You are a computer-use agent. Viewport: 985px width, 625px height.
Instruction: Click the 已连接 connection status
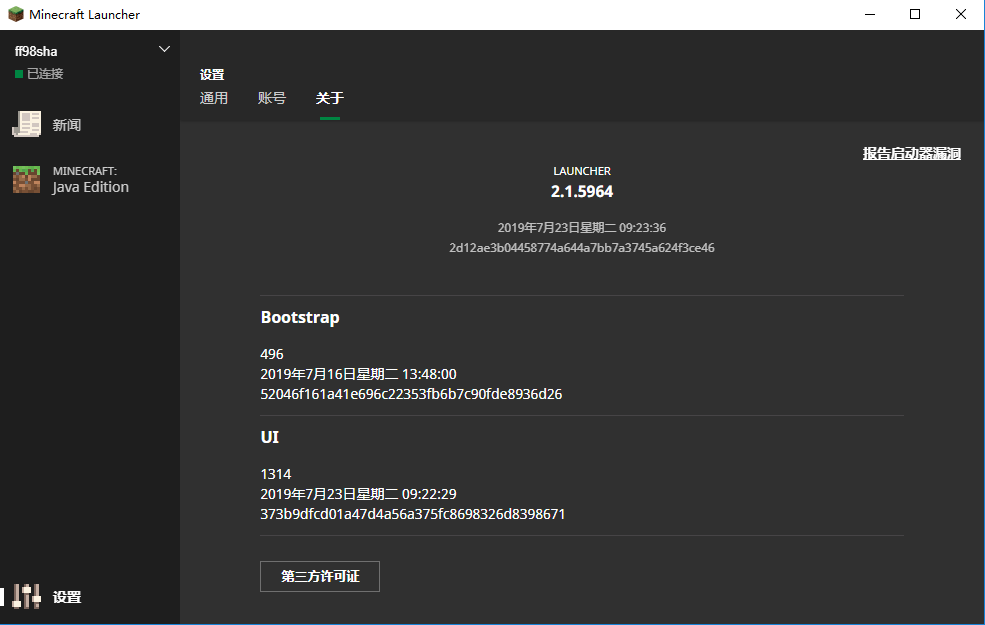(x=39, y=74)
